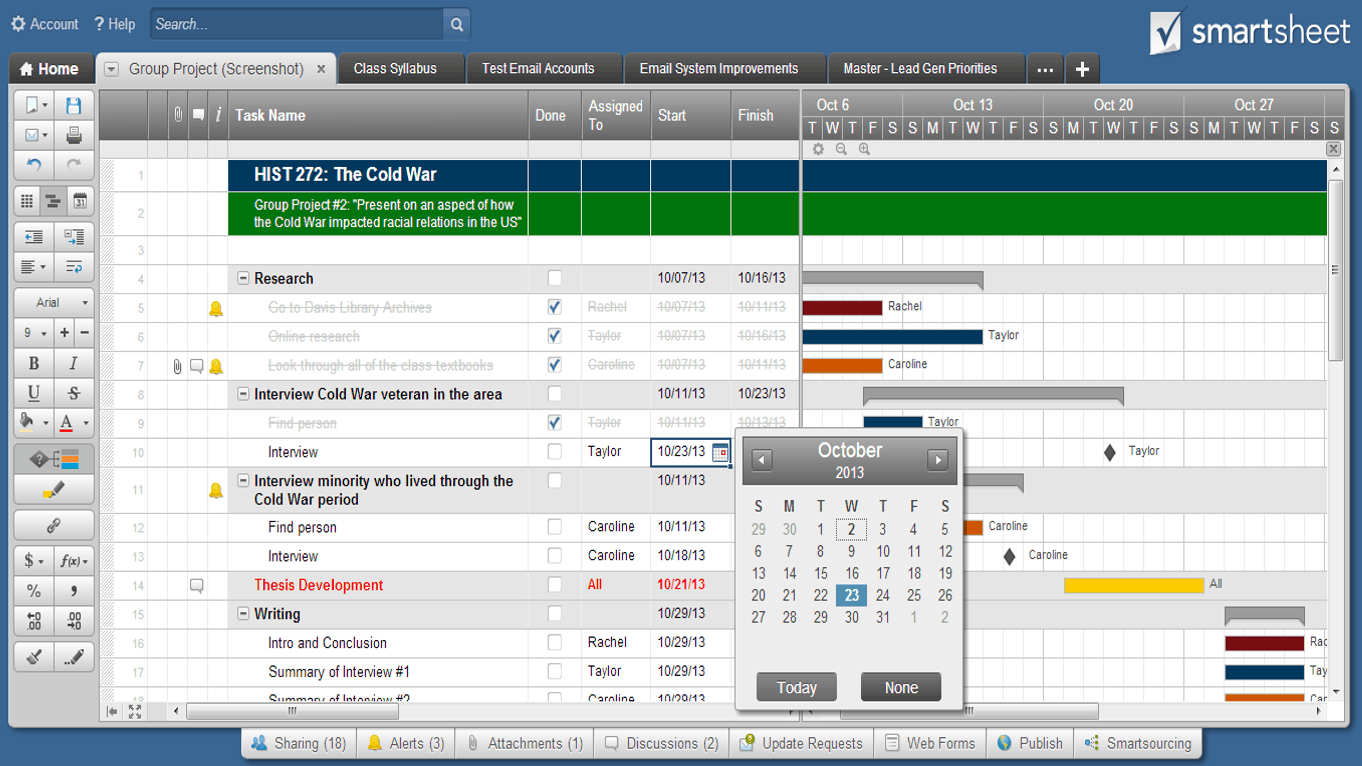
Task: Apply Percentage format
Action: (34, 591)
